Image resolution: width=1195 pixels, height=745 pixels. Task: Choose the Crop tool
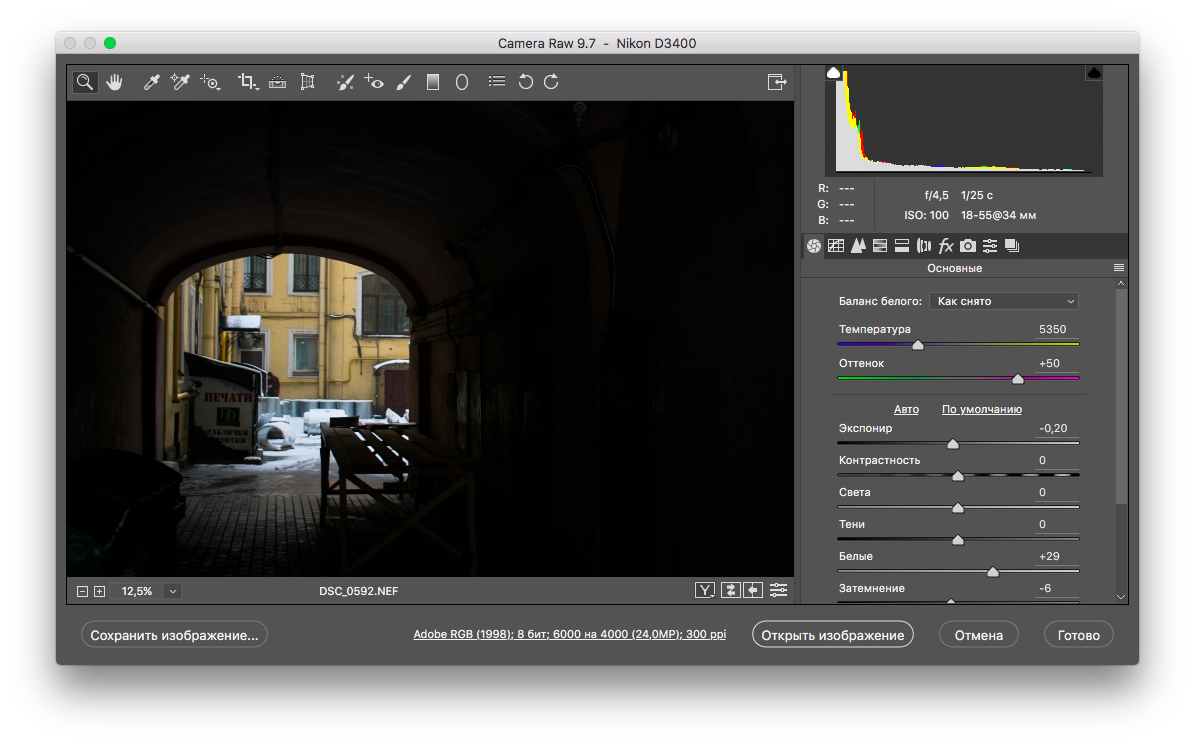pyautogui.click(x=247, y=82)
